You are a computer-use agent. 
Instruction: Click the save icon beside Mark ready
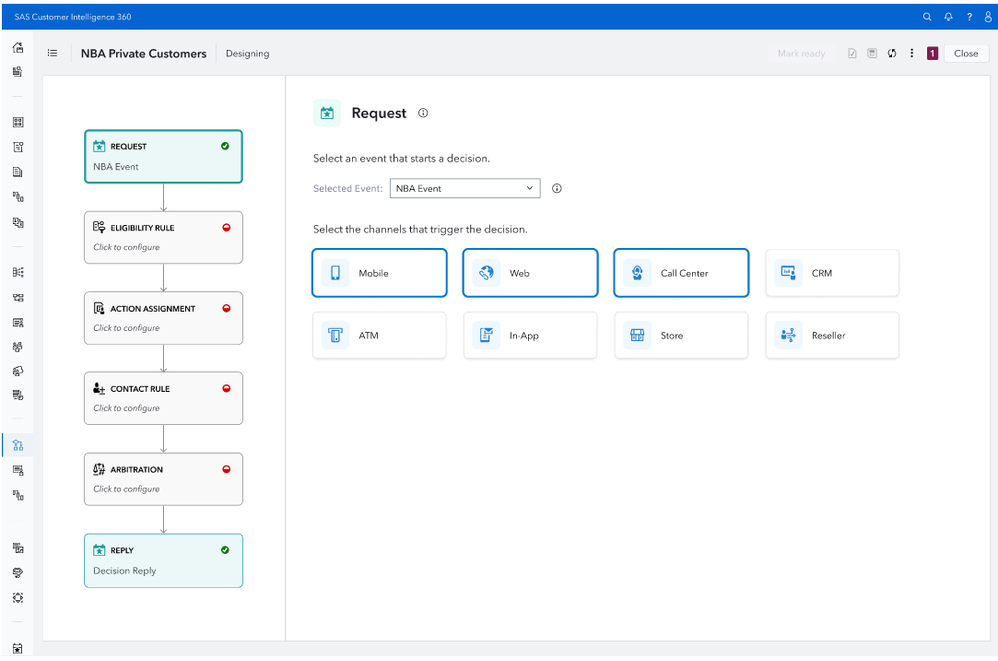[x=872, y=53]
